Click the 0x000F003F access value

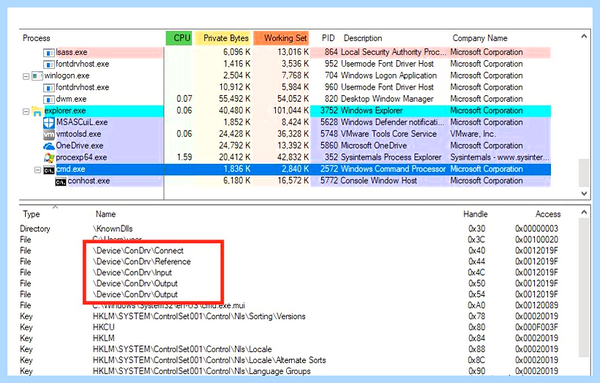tap(536, 328)
